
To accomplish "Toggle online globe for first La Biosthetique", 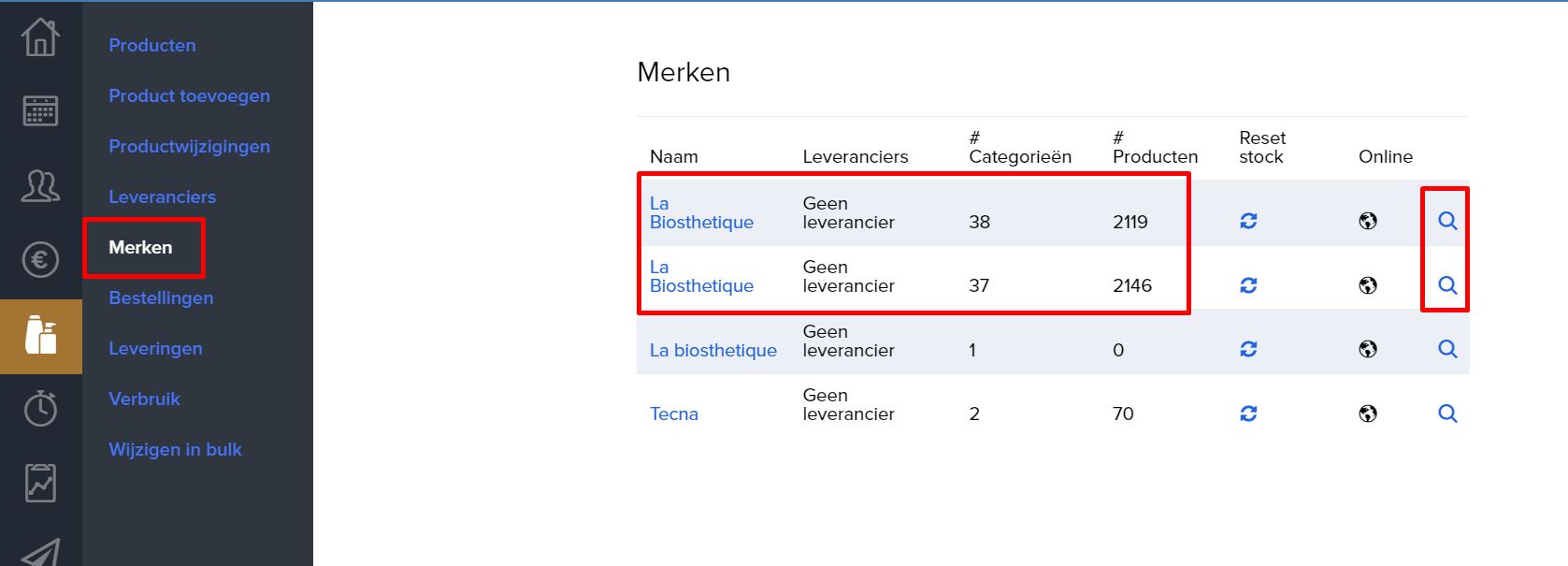I will coord(1368,221).
